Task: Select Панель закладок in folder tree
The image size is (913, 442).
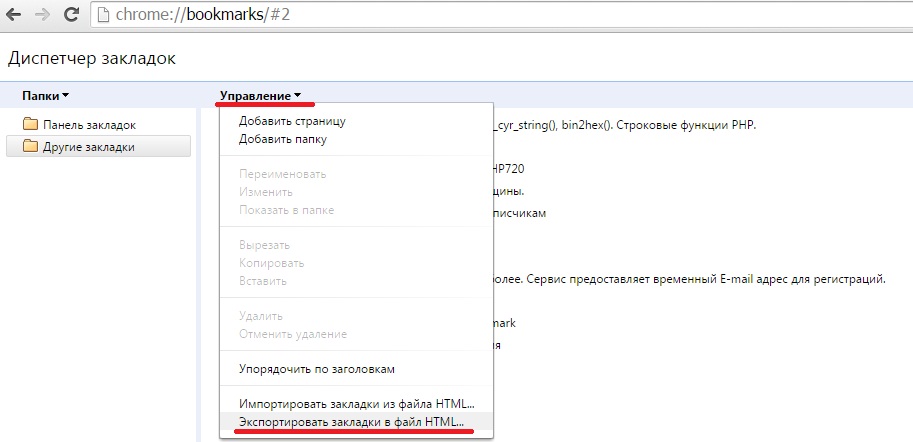Action: tap(89, 125)
